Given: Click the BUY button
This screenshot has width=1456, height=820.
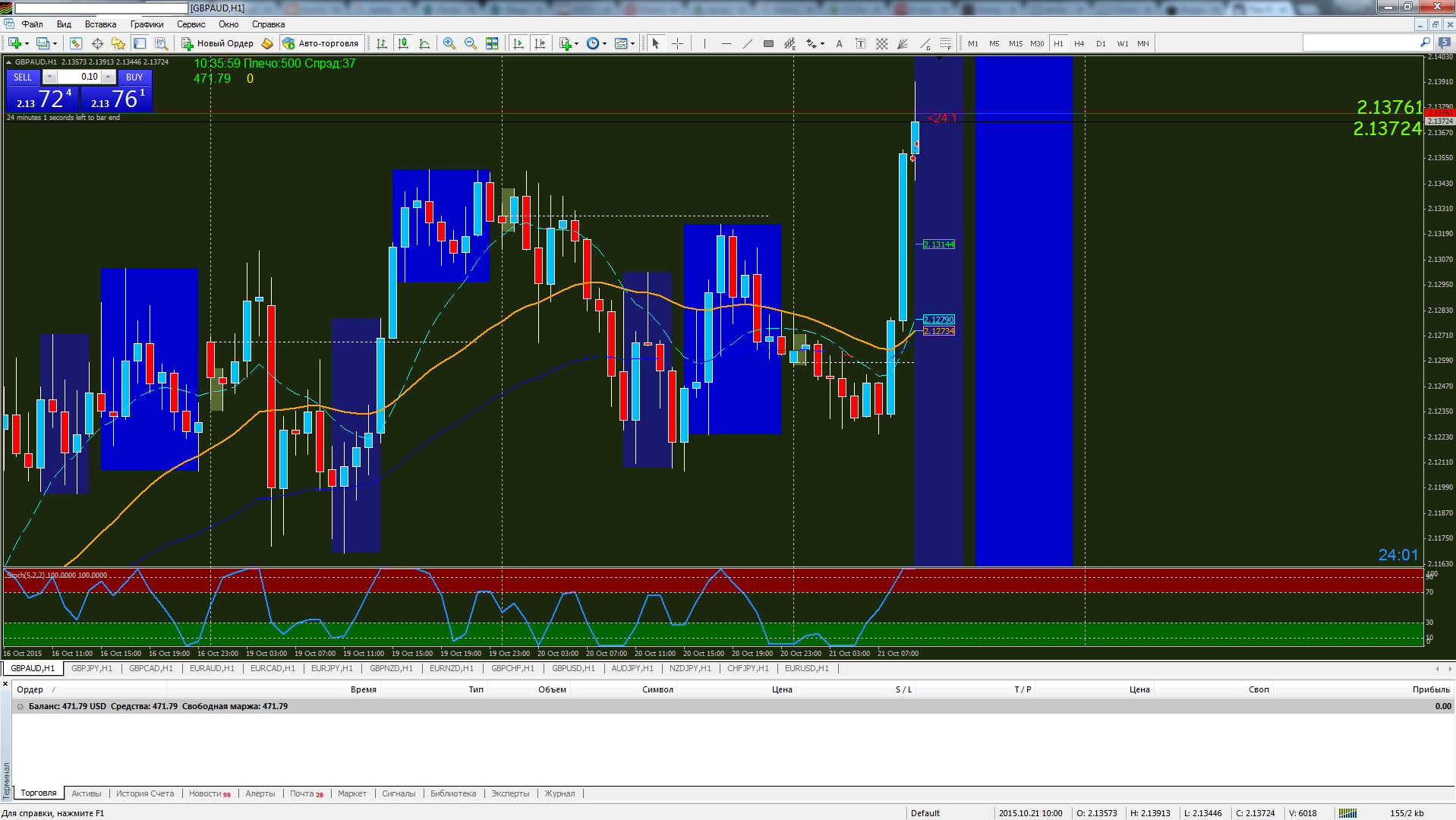Looking at the screenshot, I should point(134,77).
